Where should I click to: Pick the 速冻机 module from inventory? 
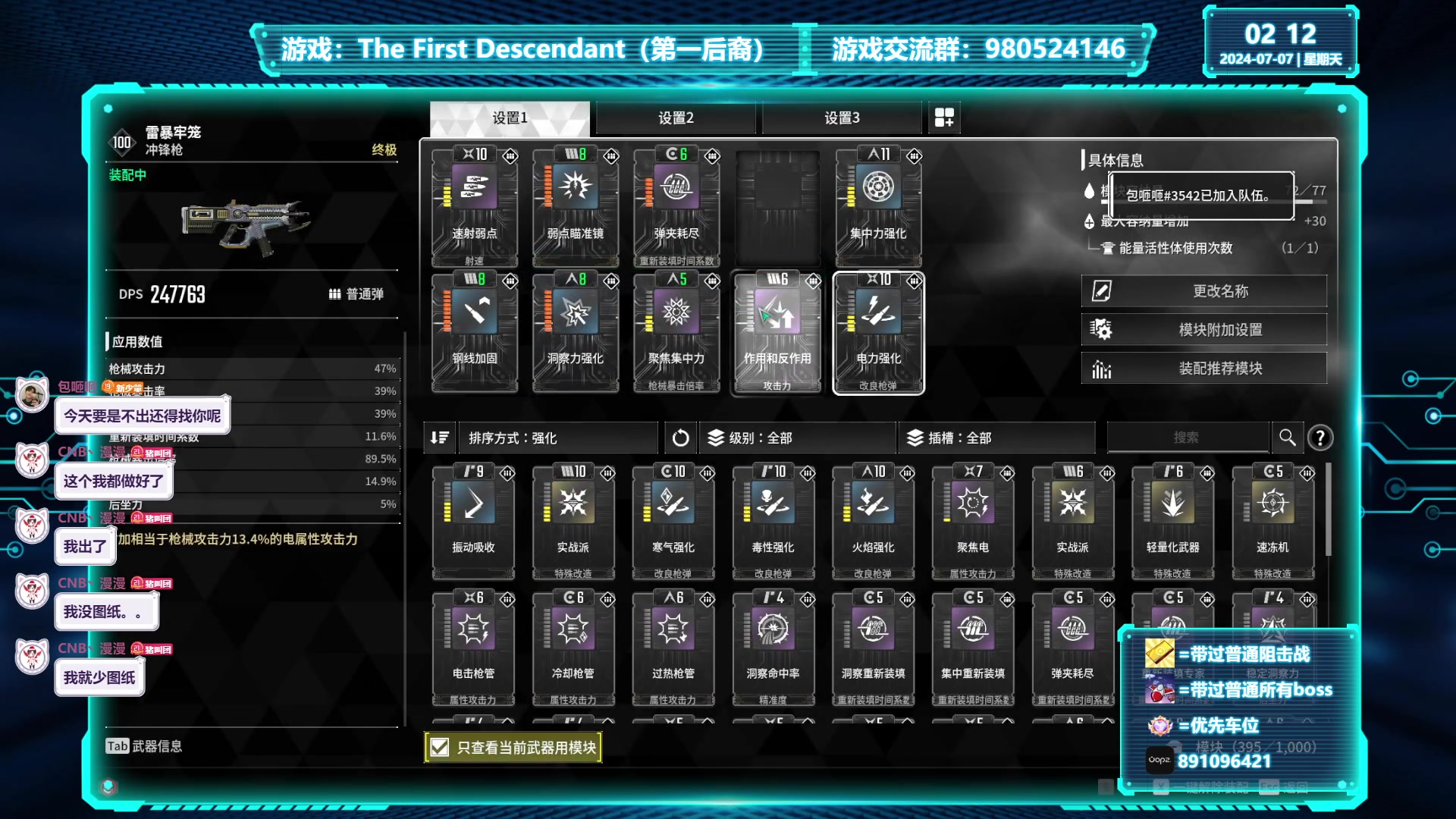[x=1272, y=522]
